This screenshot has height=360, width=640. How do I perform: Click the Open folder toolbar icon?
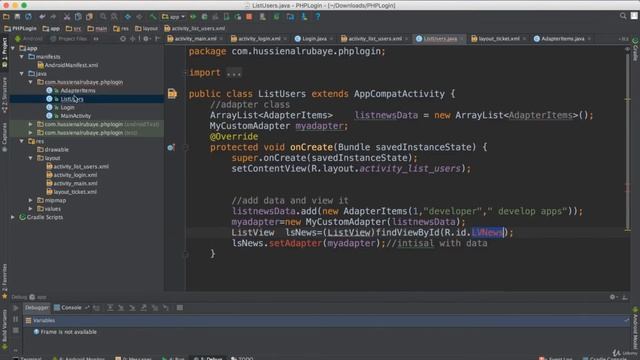pos(6,17)
